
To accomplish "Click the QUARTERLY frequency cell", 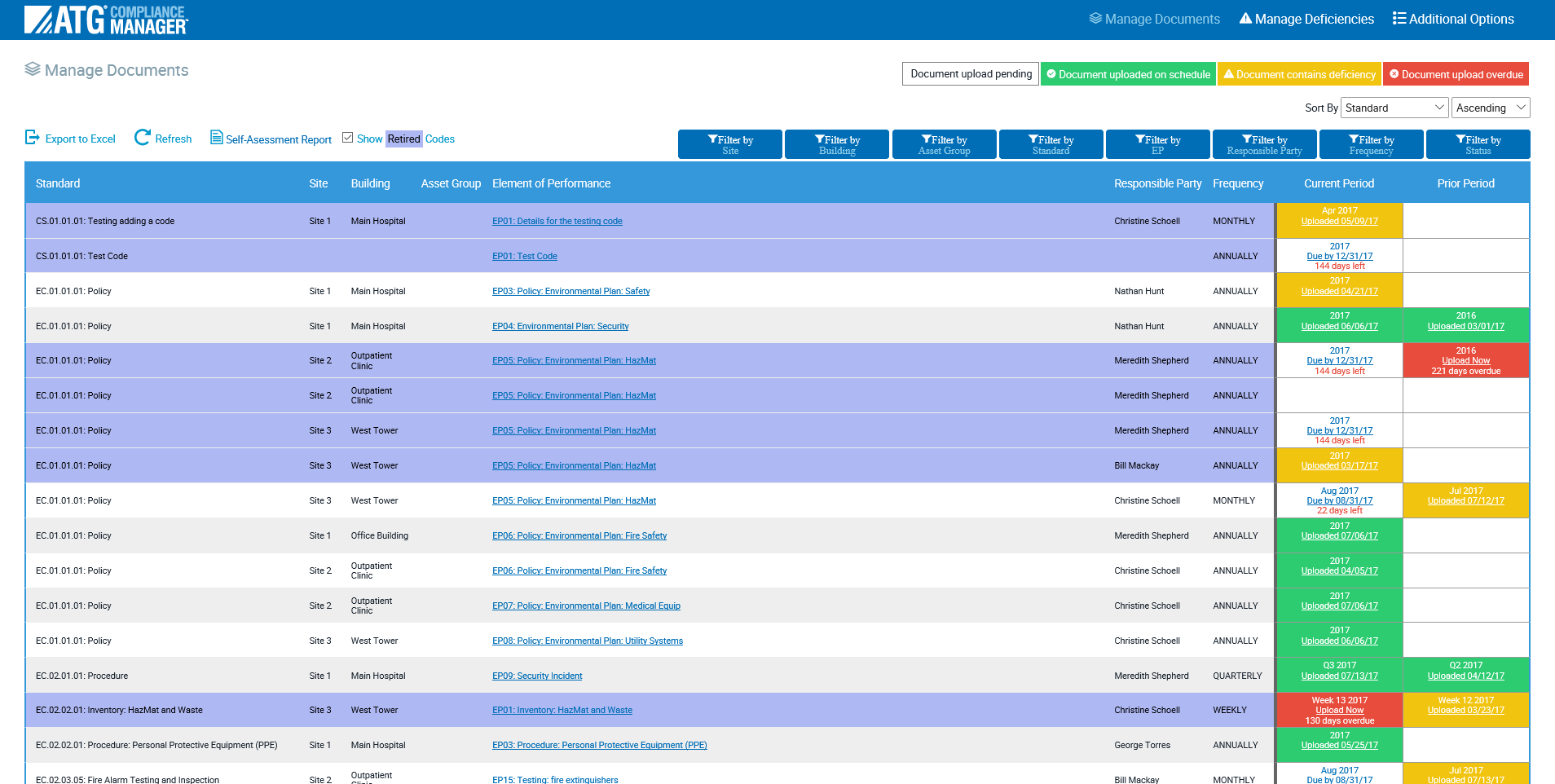I will click(x=1237, y=676).
